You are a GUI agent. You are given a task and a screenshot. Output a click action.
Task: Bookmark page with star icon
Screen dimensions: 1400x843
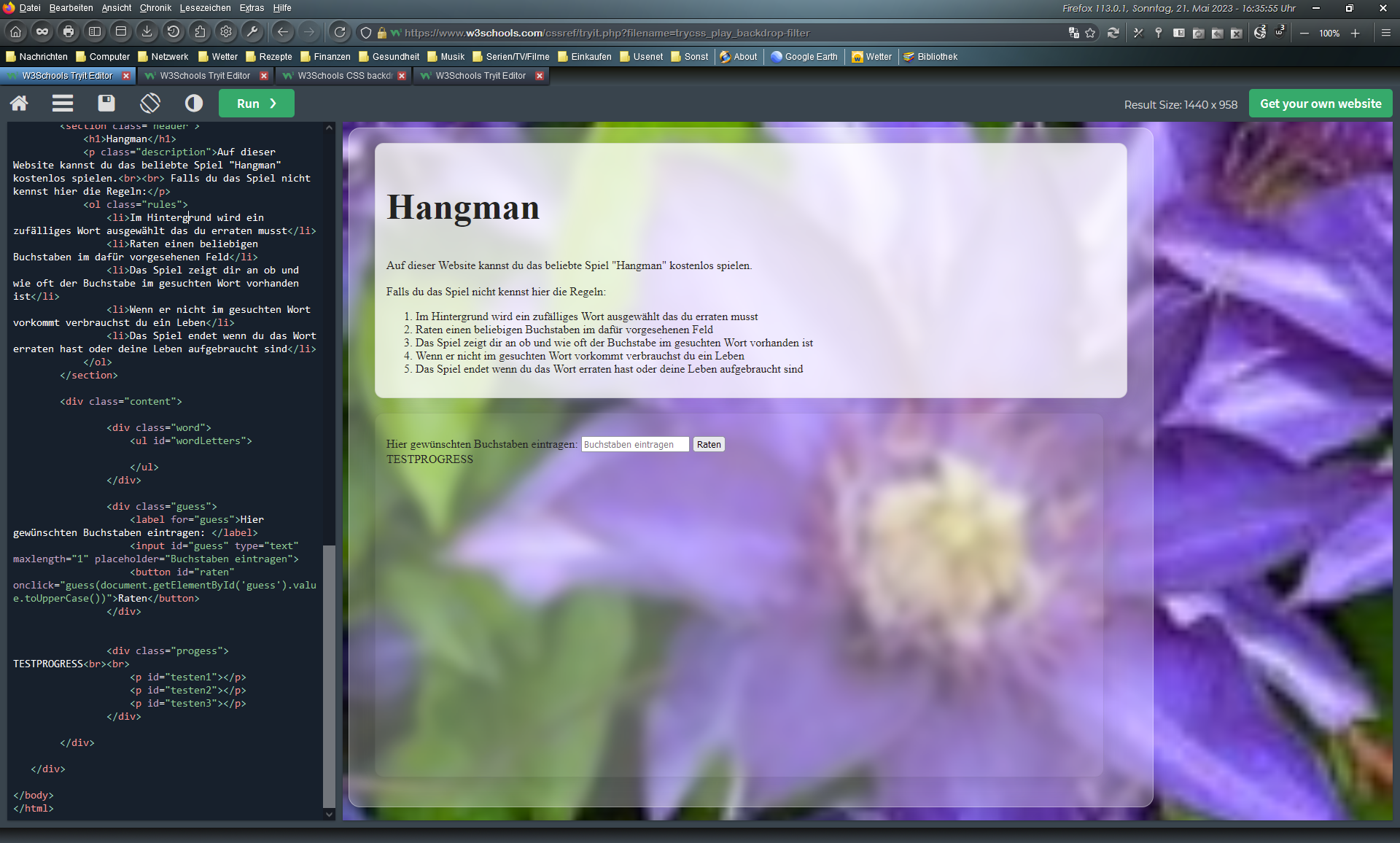point(1090,33)
